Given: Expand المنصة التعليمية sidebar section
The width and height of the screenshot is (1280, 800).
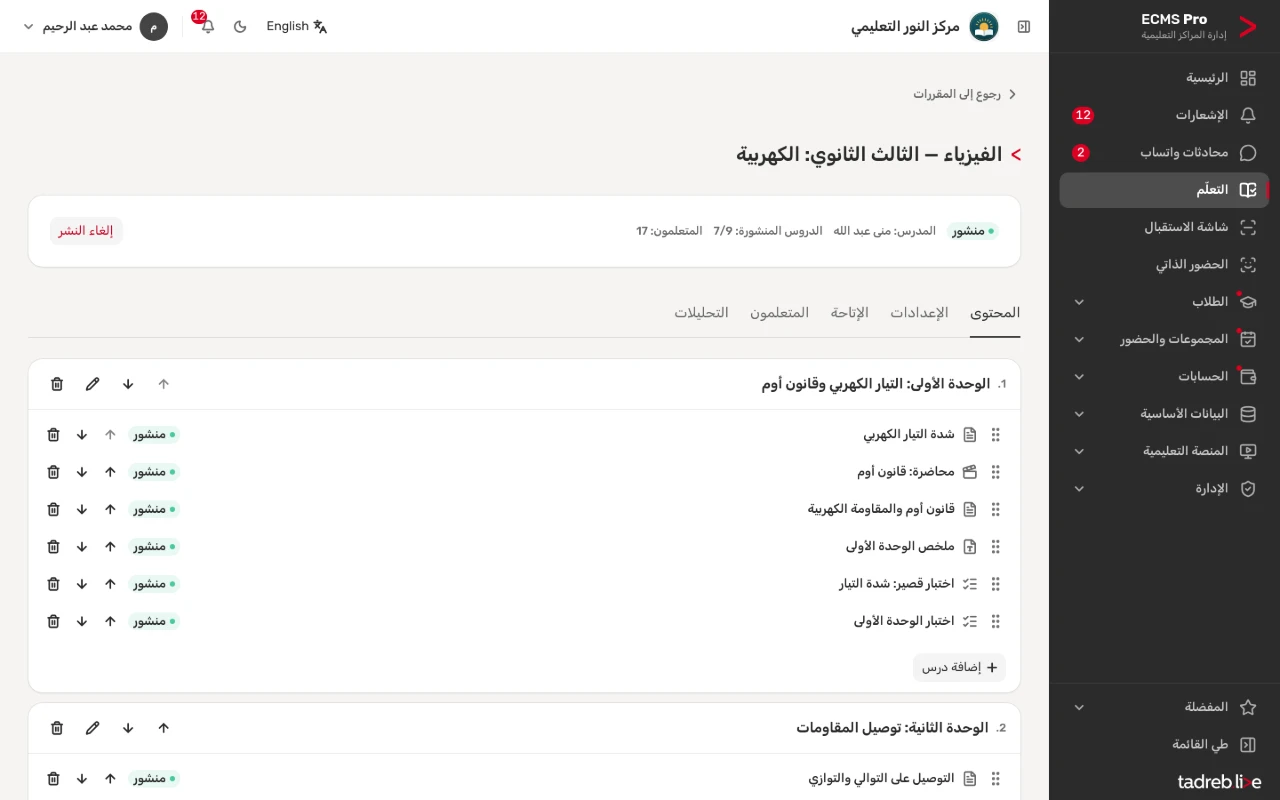Looking at the screenshot, I should point(1165,451).
